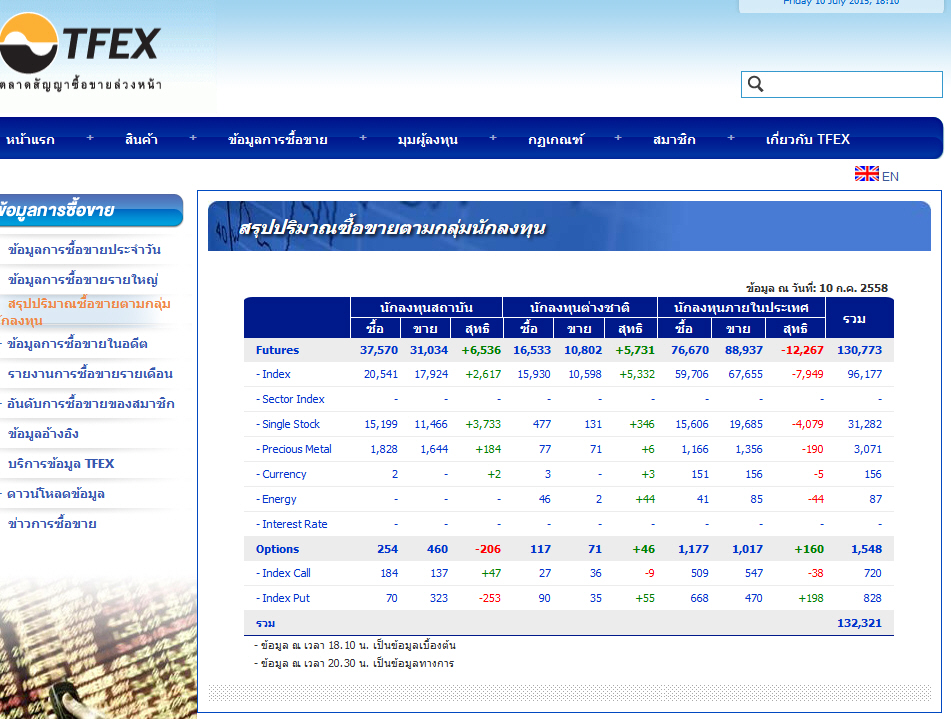Click the TFEX logo

coord(80,52)
